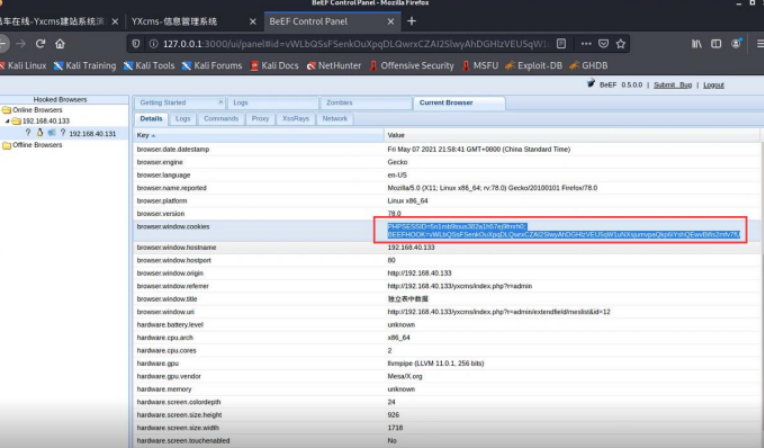764x448 pixels.
Task: Select hooked browser 192.168.40.131
Action: click(93, 134)
